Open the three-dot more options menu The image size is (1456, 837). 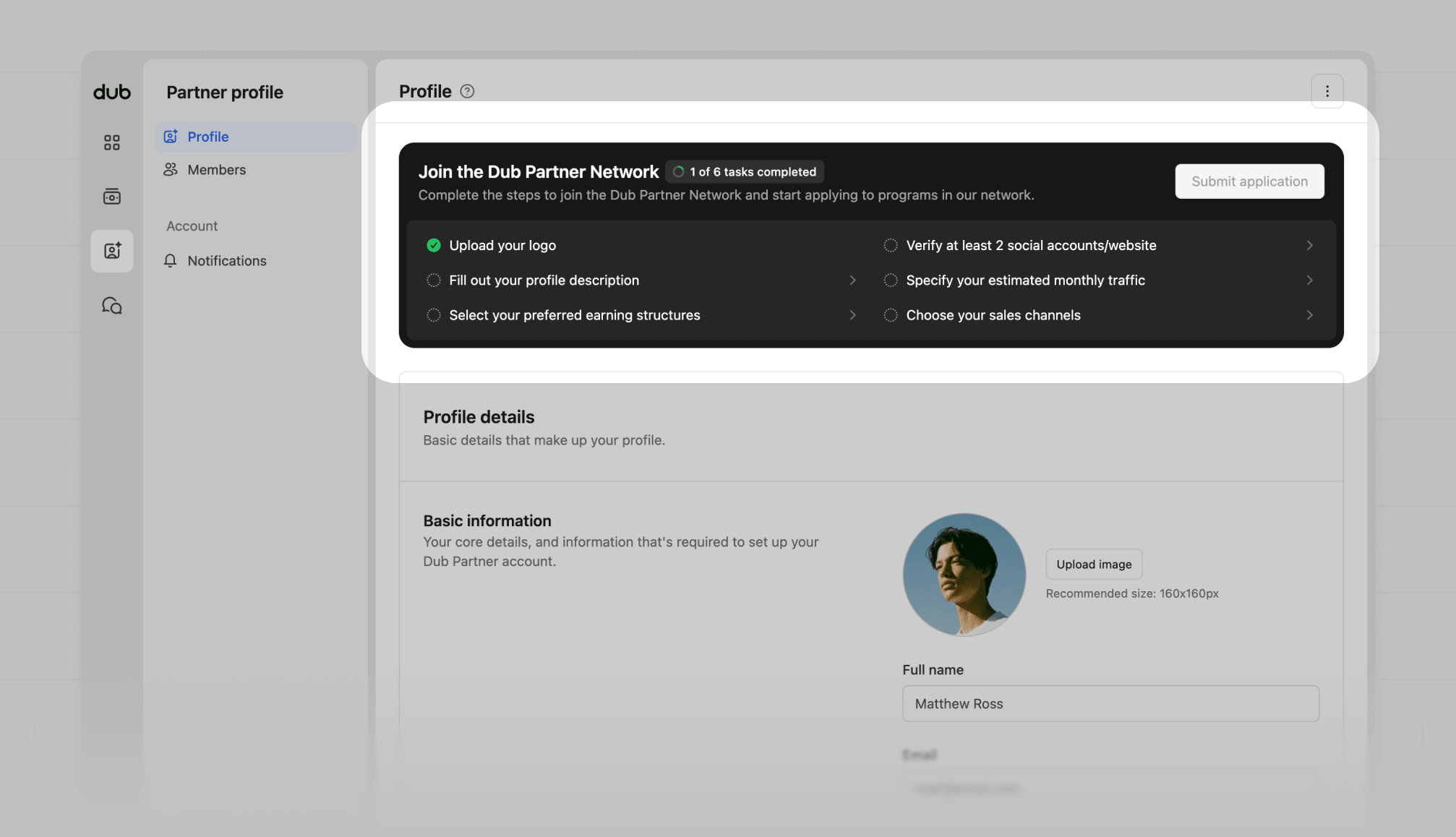point(1327,91)
